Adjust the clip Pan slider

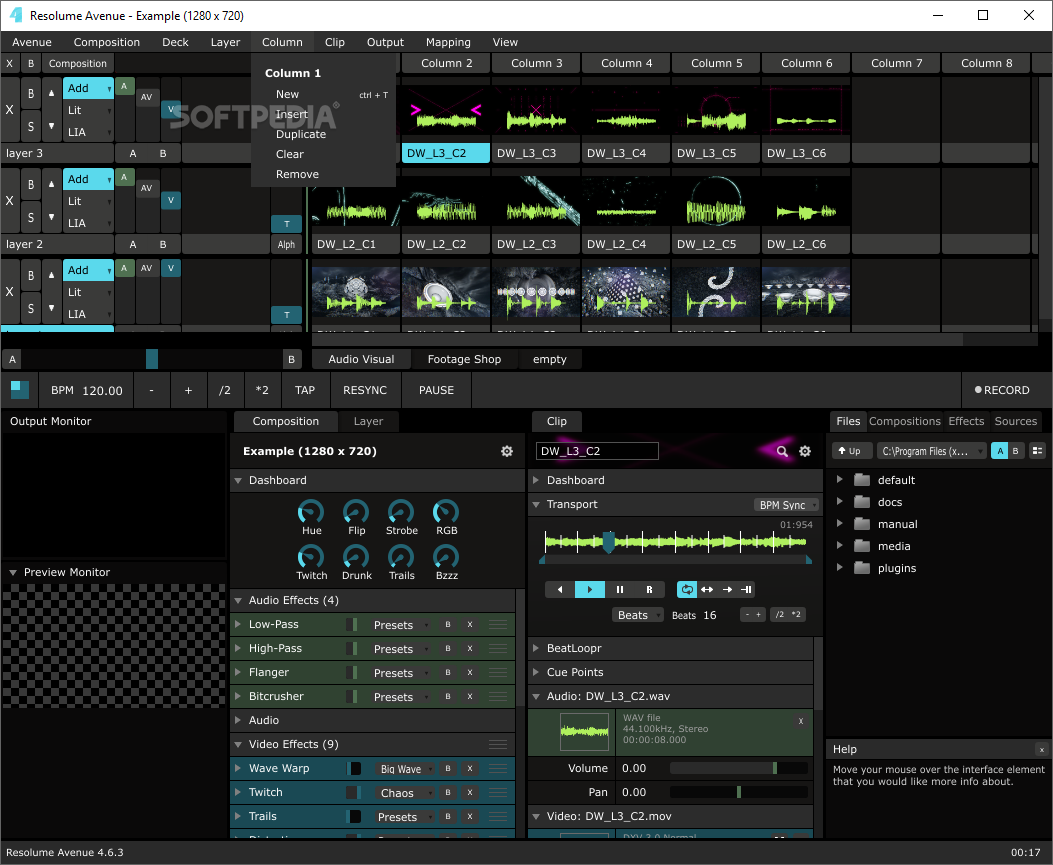[x=739, y=792]
